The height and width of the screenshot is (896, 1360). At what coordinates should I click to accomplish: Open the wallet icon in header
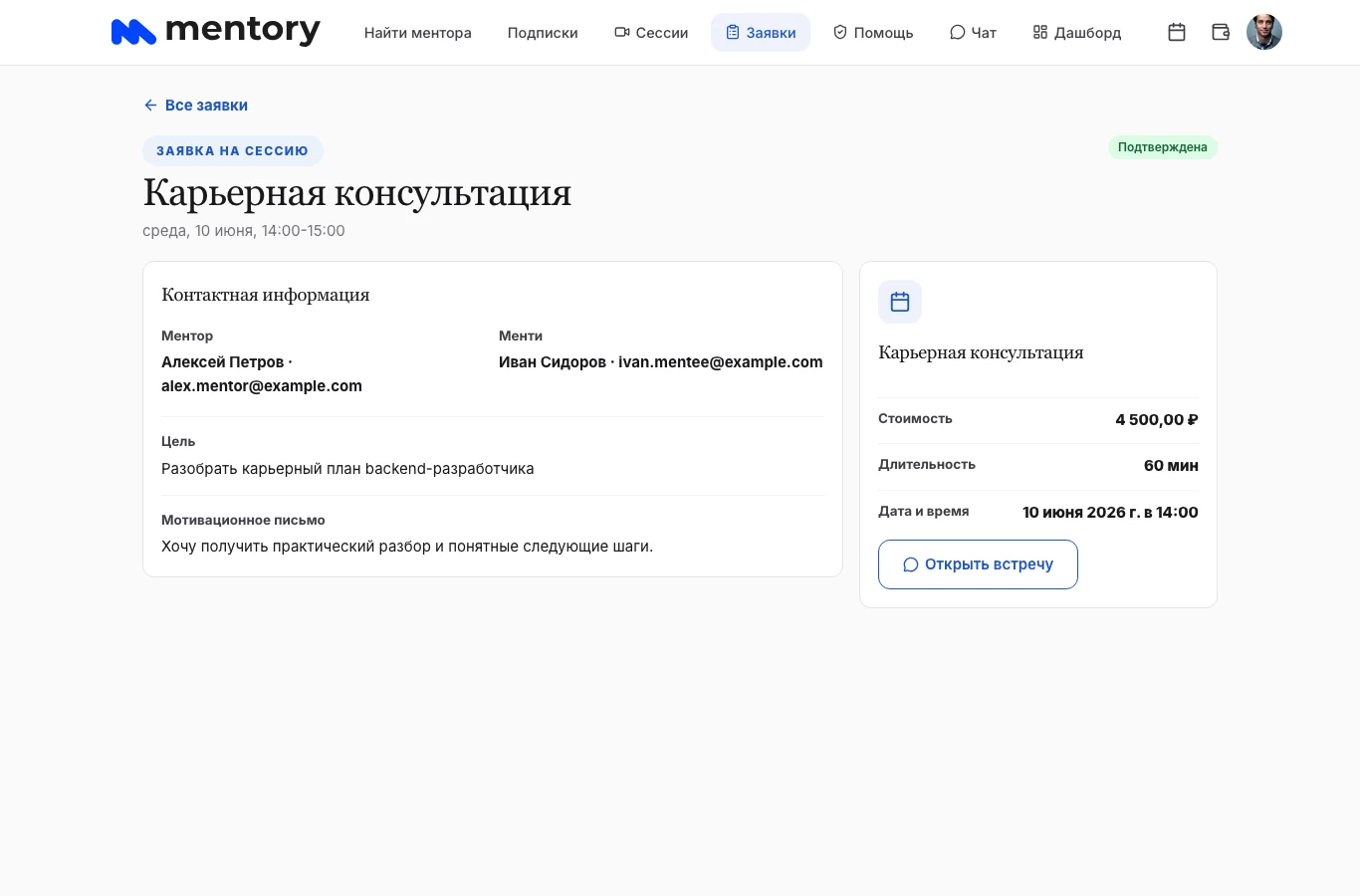click(1221, 32)
